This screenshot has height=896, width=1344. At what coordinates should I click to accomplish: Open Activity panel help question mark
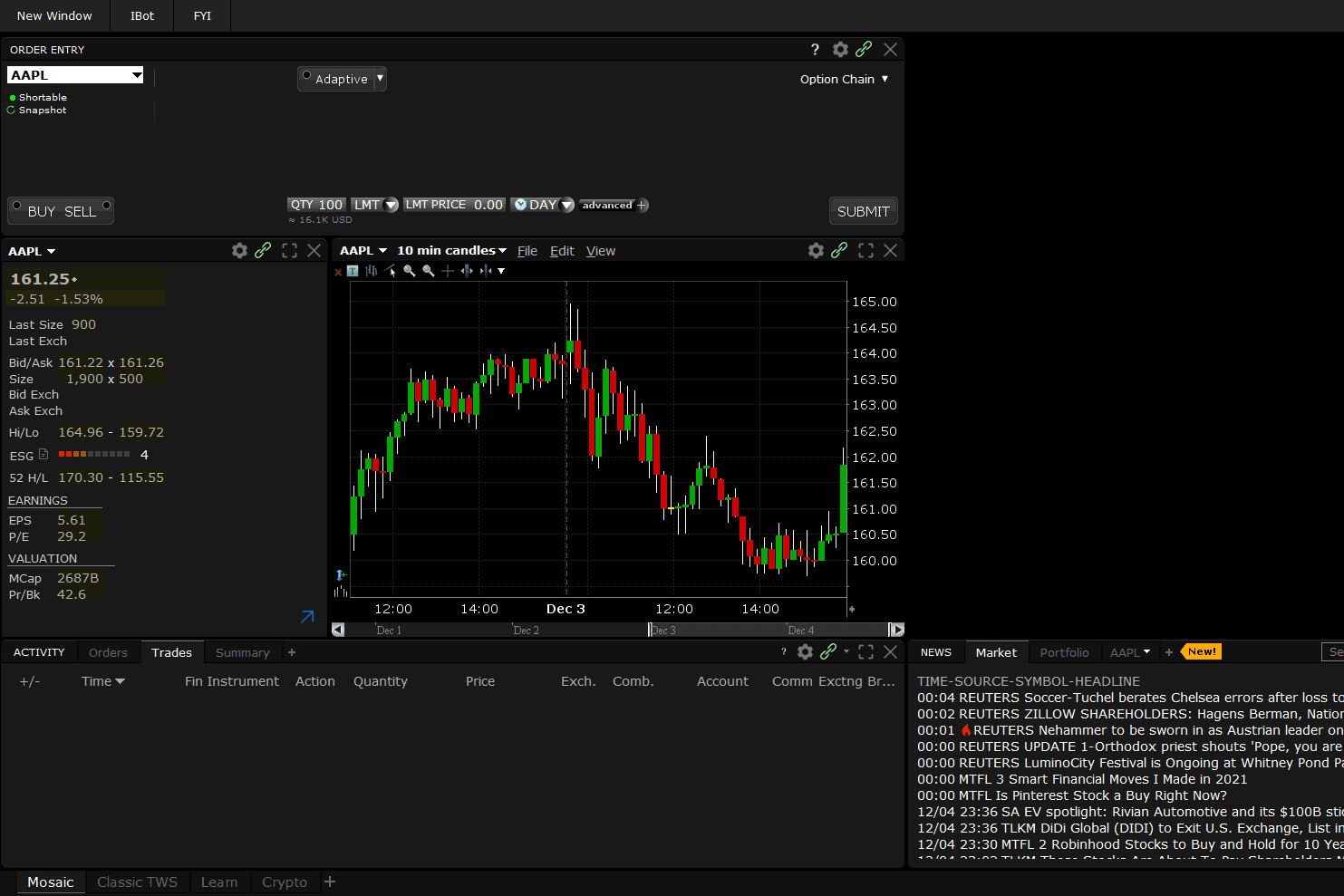(784, 652)
